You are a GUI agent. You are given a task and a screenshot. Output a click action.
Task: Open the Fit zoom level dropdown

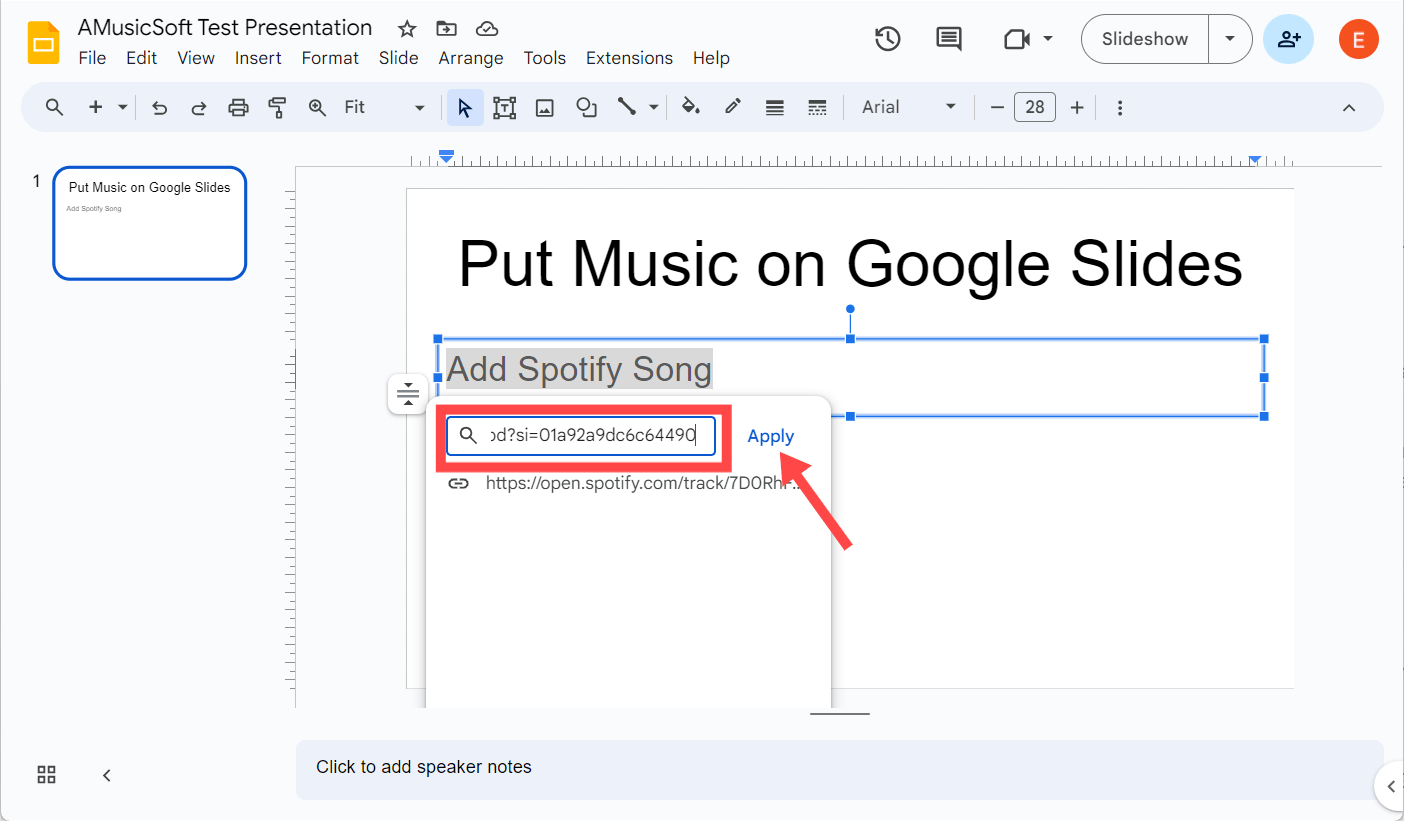[x=385, y=107]
